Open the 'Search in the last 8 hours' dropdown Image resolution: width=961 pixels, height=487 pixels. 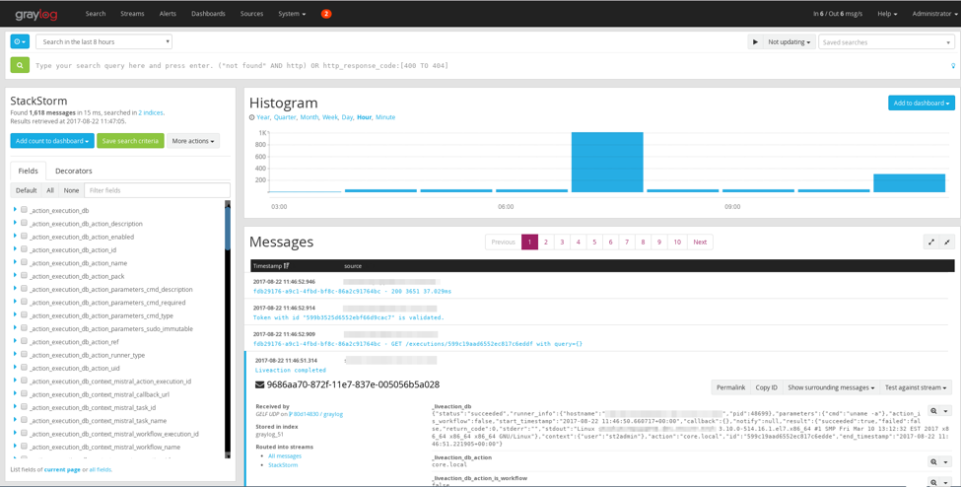pyautogui.click(x=104, y=42)
